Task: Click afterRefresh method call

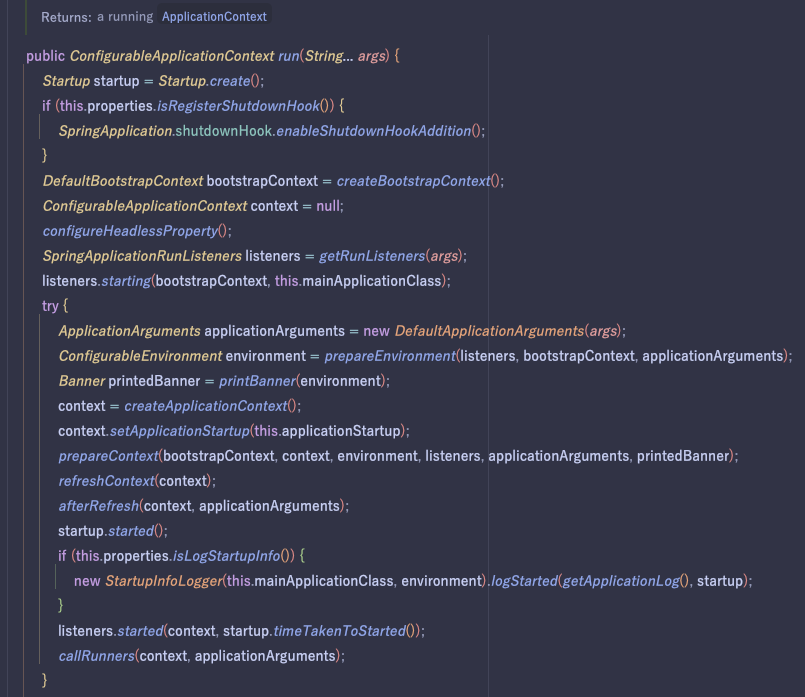Action: pos(99,507)
